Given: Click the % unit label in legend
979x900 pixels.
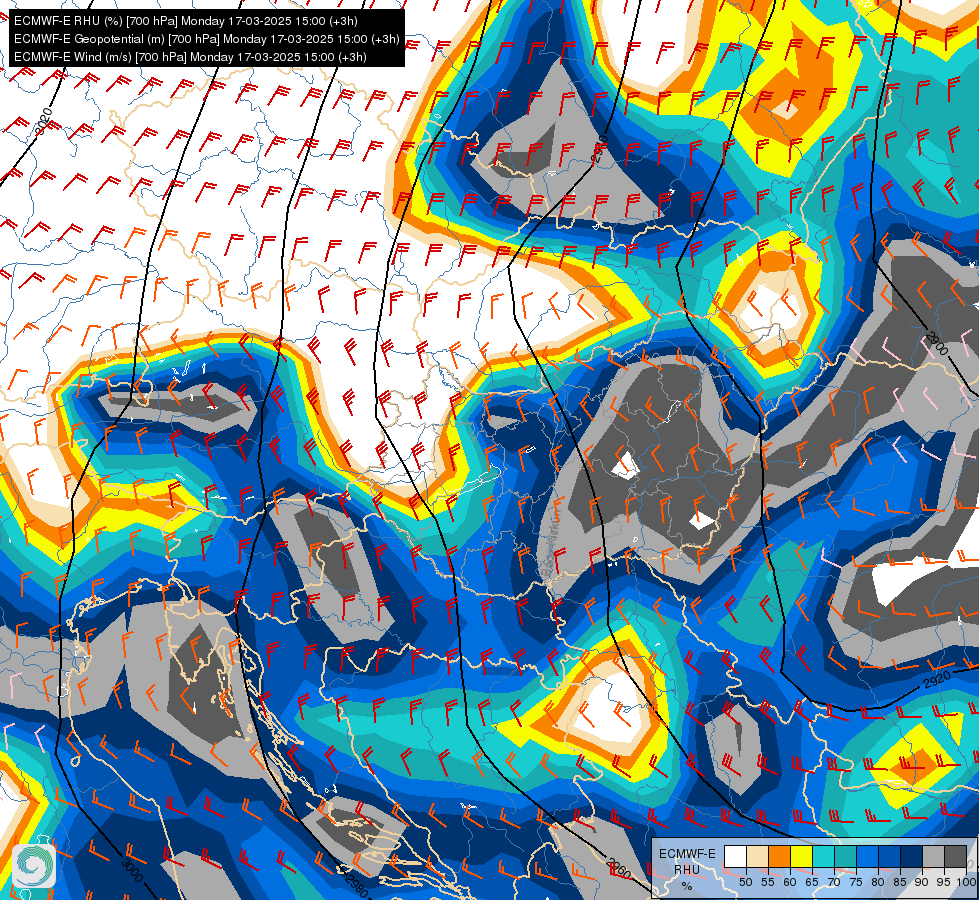Looking at the screenshot, I should click(x=687, y=886).
